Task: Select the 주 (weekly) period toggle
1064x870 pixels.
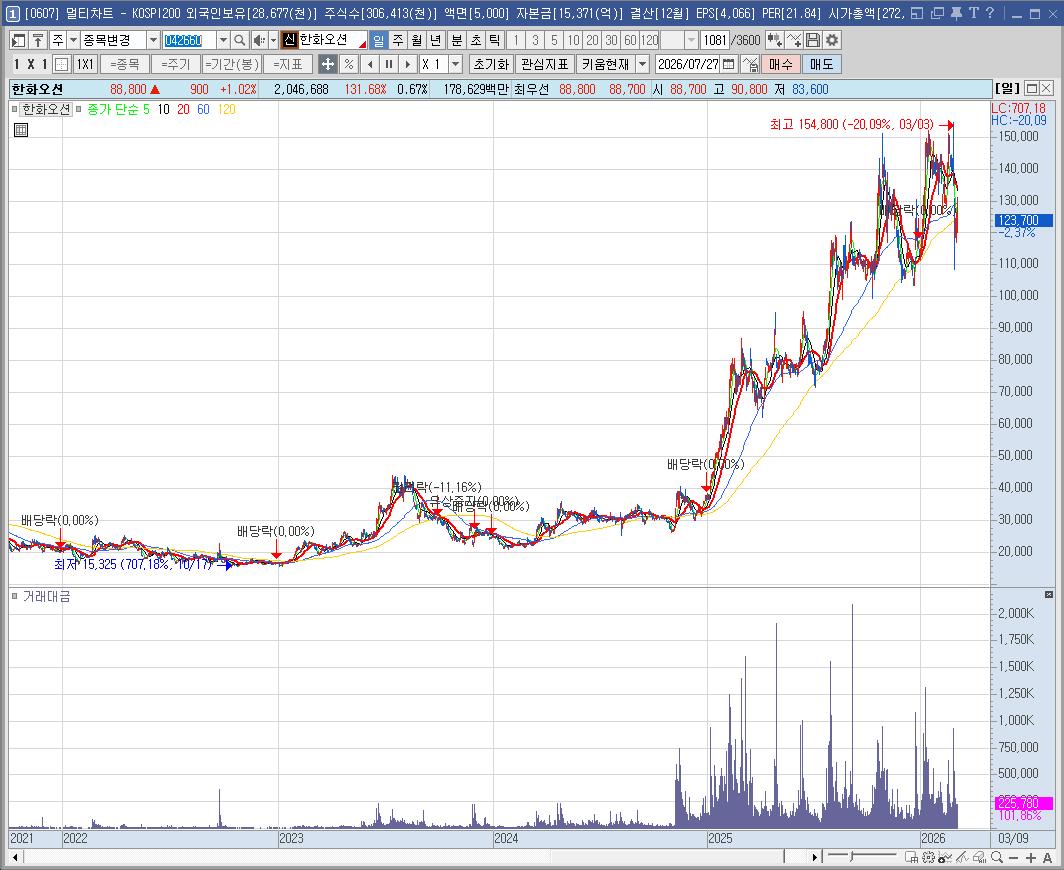Action: tap(398, 41)
